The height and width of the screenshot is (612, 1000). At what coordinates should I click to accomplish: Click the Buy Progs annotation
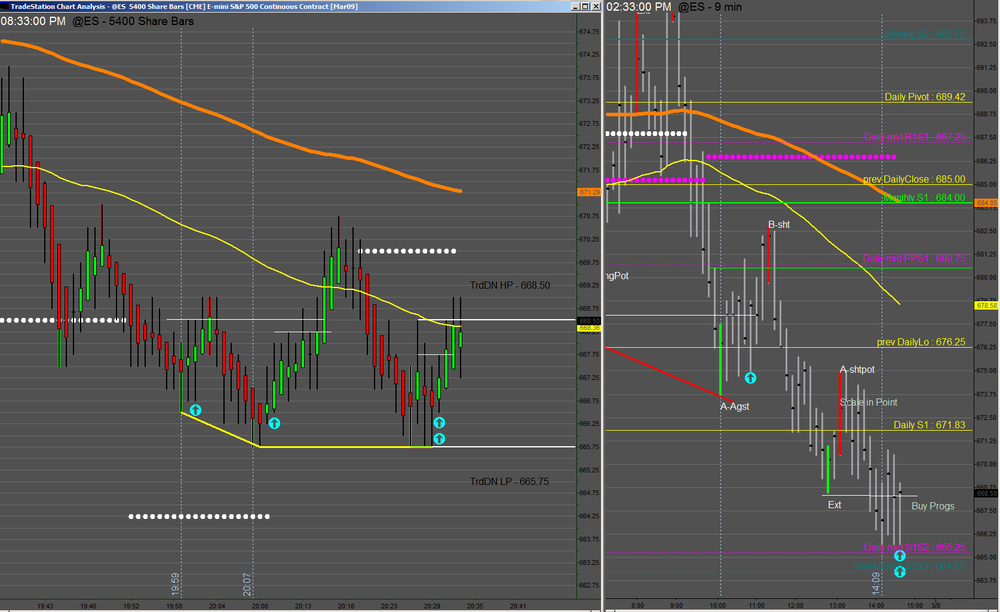click(933, 506)
